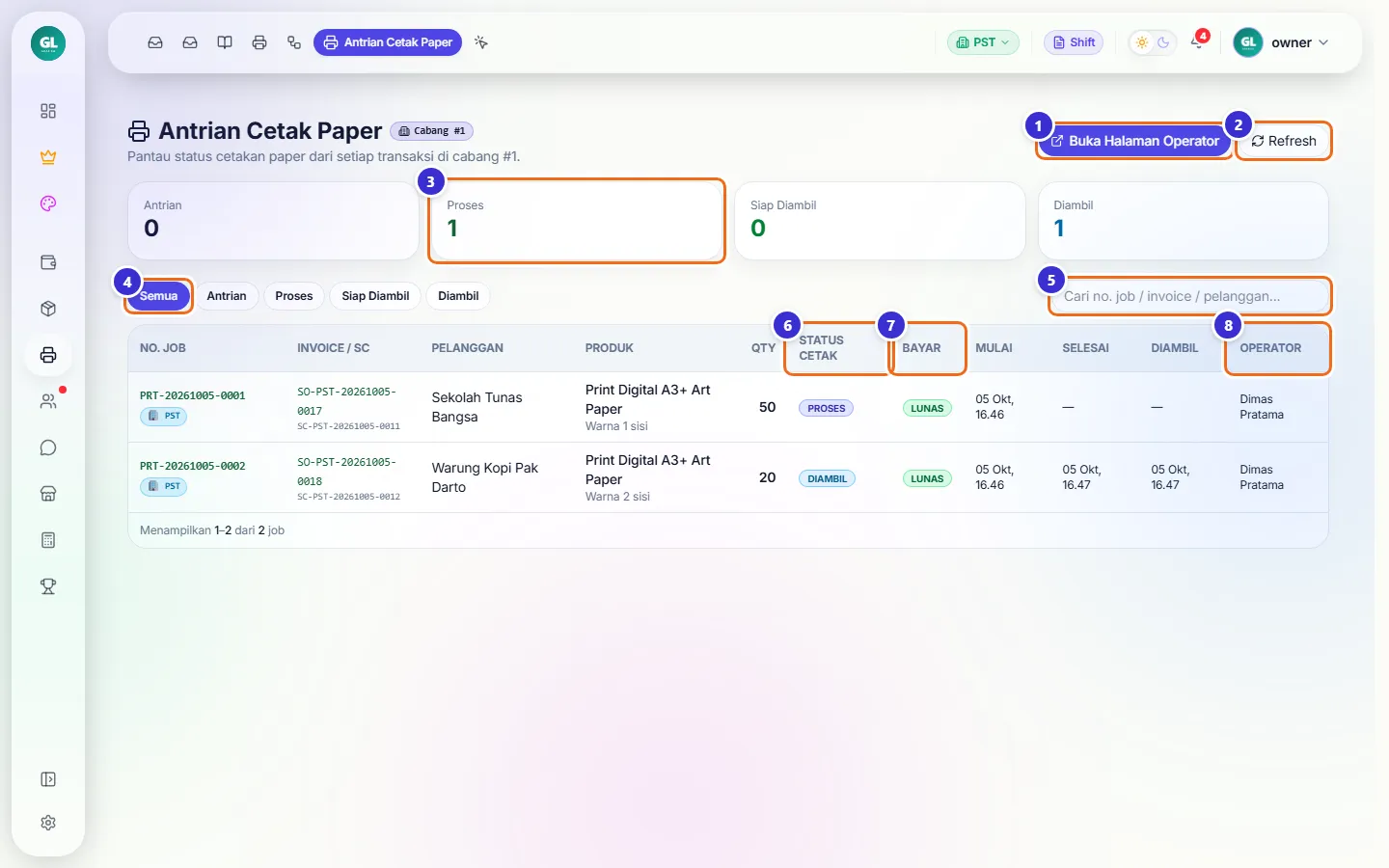
Task: Switch to dark mode moon toggle
Action: [x=1163, y=42]
